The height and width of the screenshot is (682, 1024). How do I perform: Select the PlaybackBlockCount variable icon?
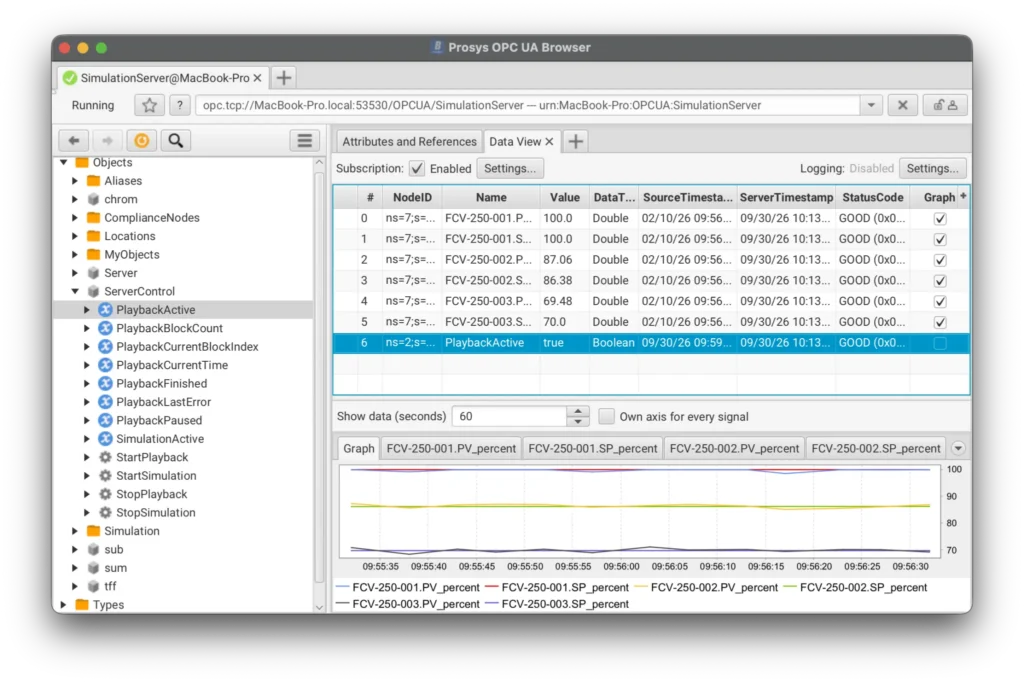105,328
